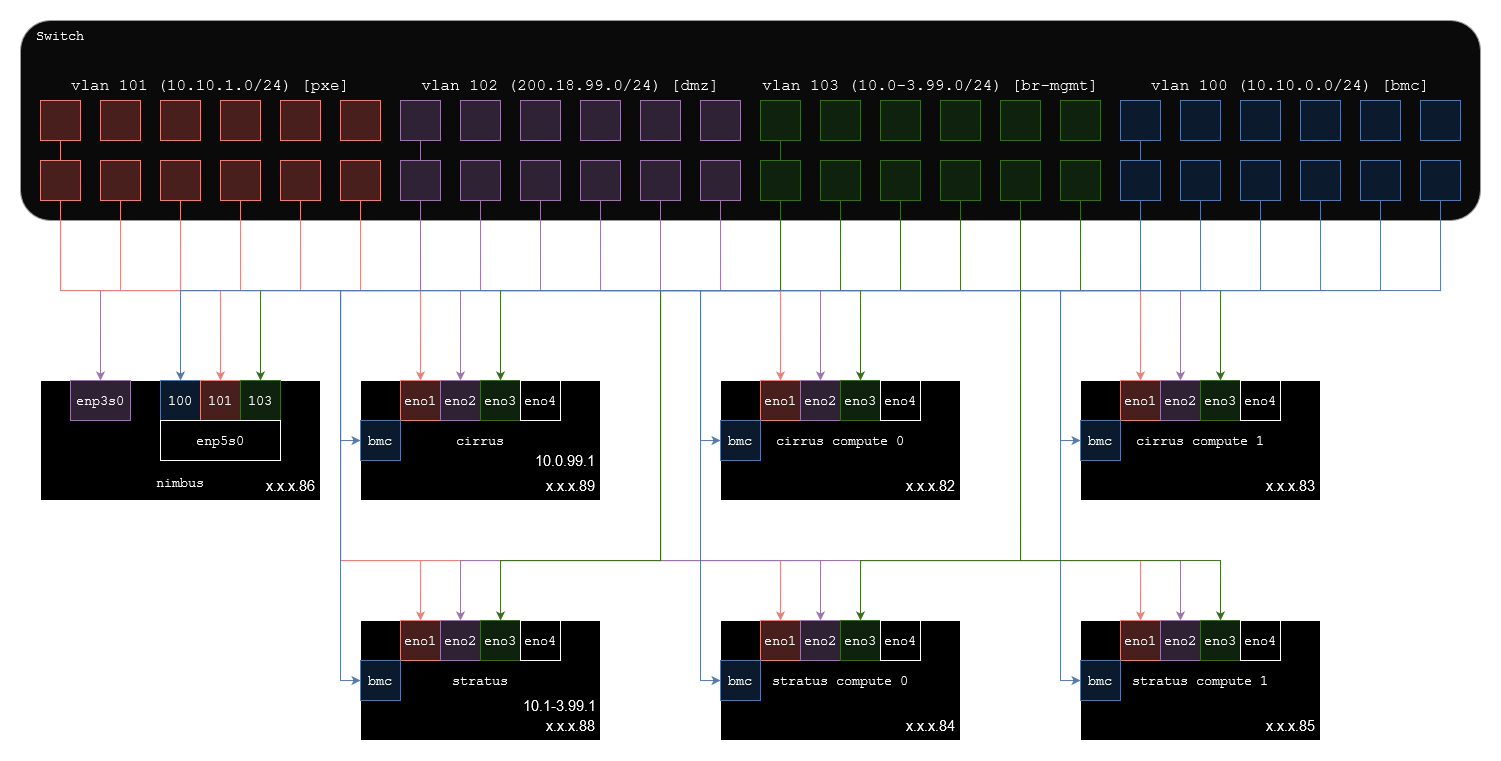This screenshot has width=1501, height=761.
Task: Select eno4 on stratus compute 0
Action: (900, 640)
